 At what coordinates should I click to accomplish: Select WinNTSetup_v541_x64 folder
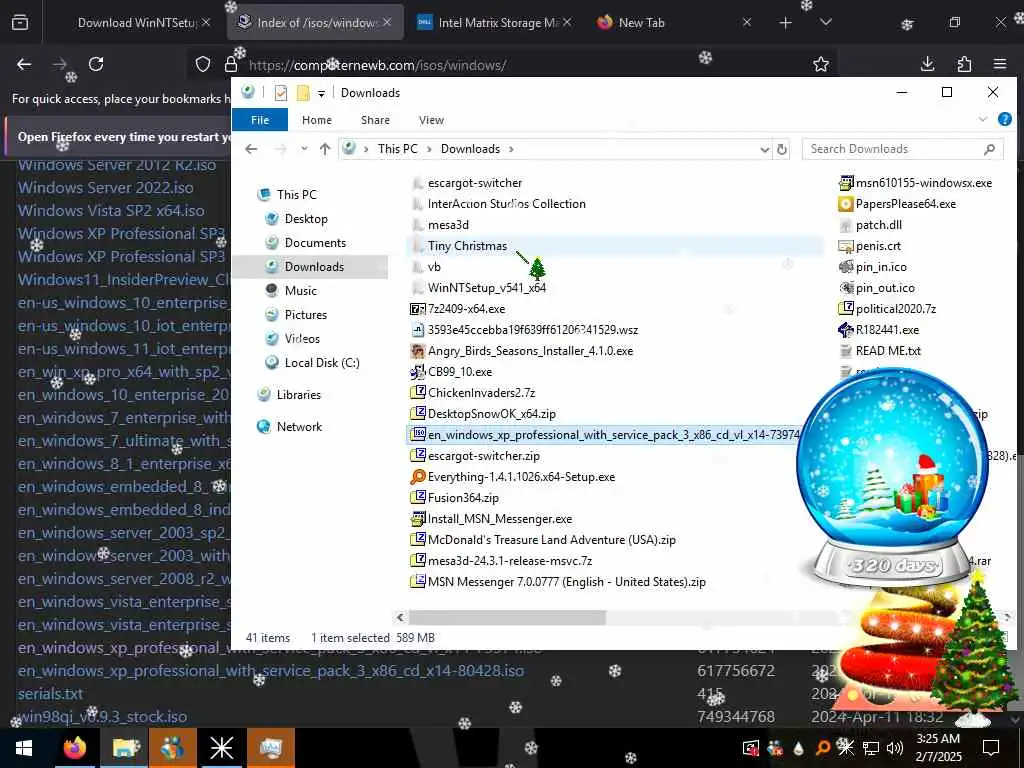[x=487, y=288]
